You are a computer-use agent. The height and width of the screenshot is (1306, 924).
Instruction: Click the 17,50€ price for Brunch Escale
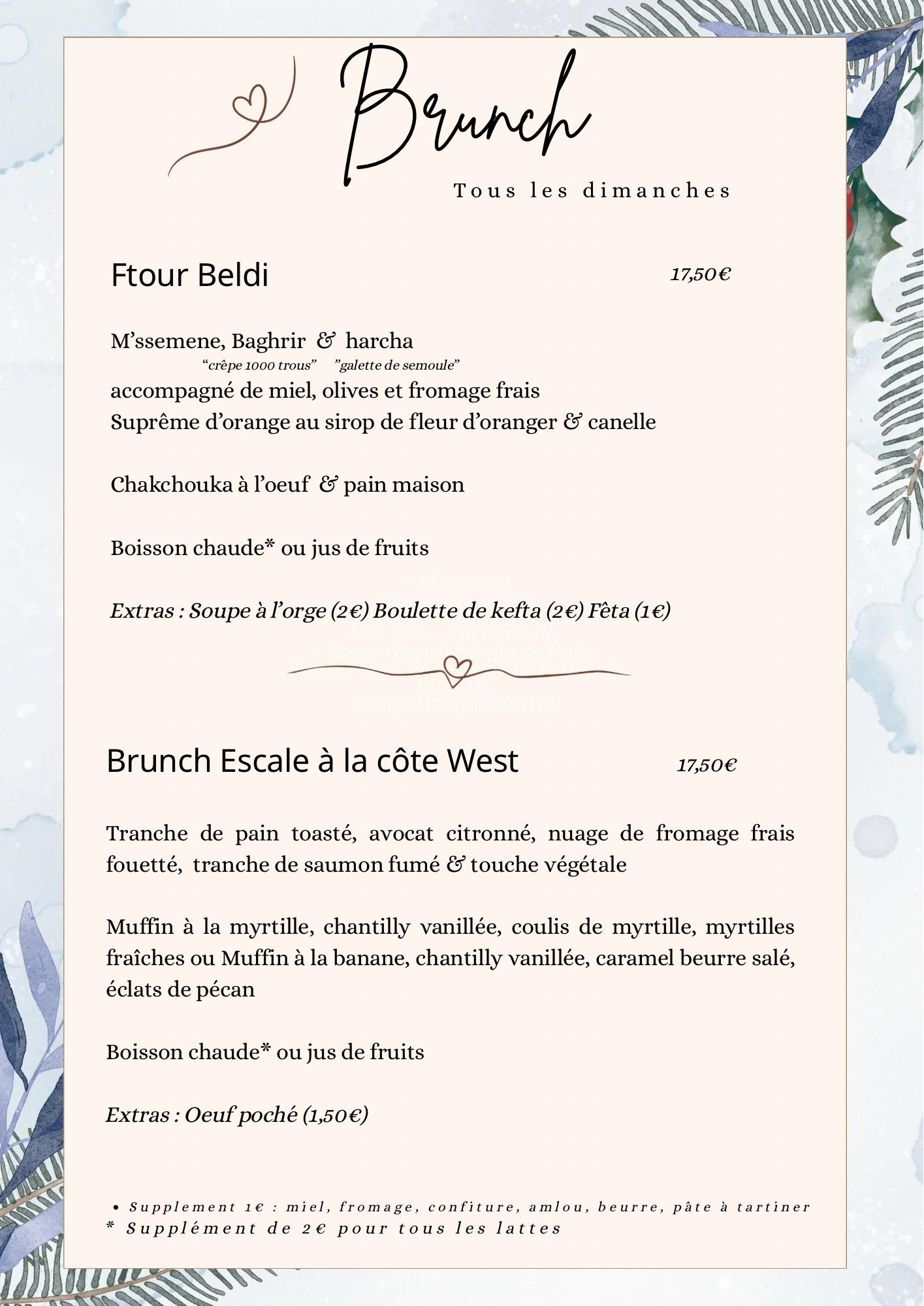pos(707,765)
